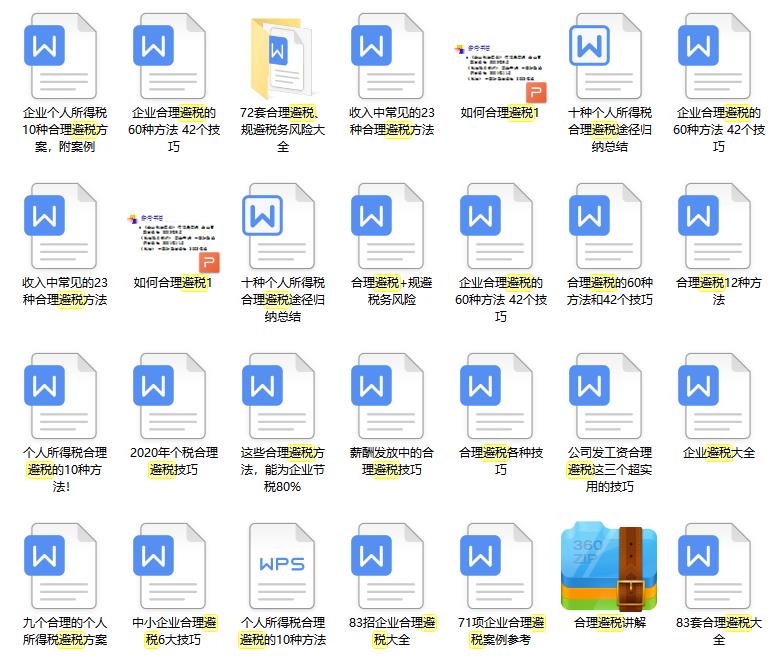The width and height of the screenshot is (771, 663).
Task: Click the 企业避税大全 file icon
Action: click(714, 396)
